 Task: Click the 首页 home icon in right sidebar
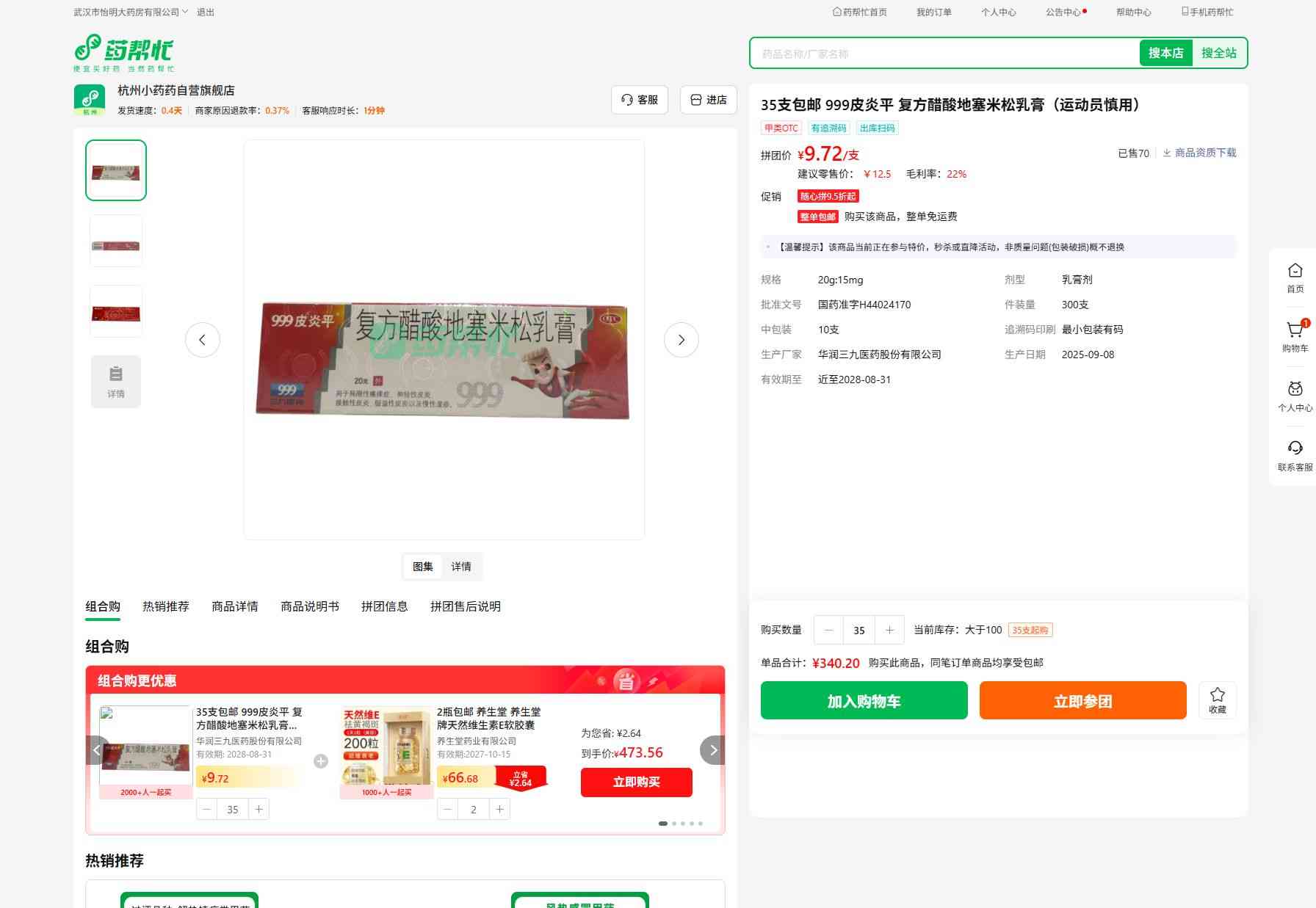pyautogui.click(x=1295, y=271)
